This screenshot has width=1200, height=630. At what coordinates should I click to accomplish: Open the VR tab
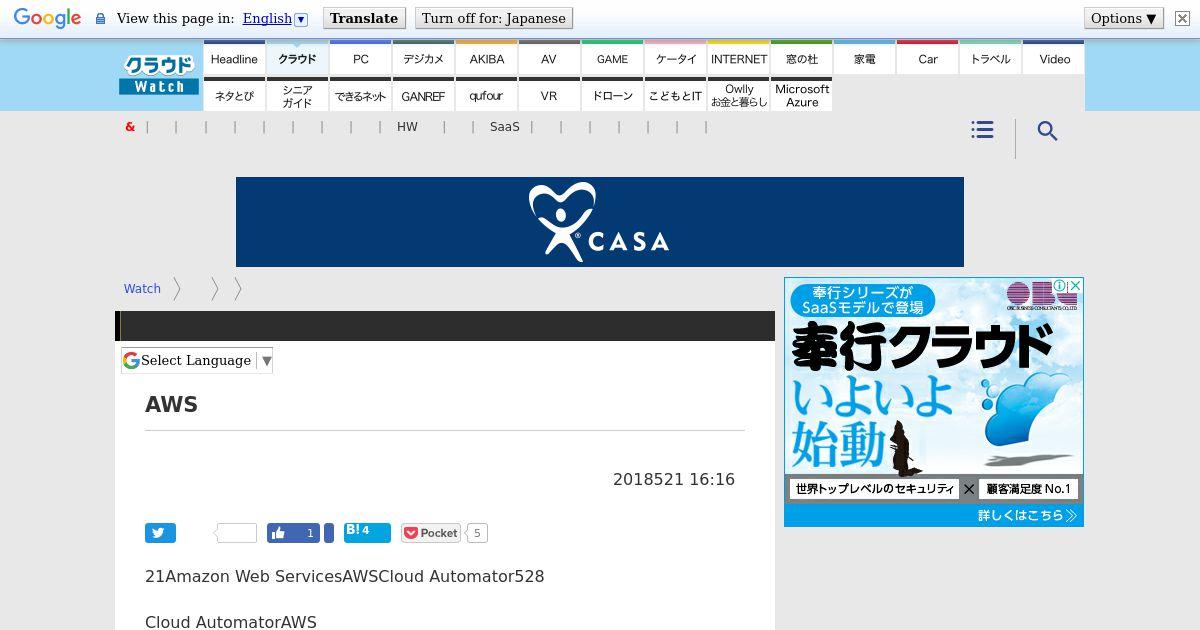(549, 96)
